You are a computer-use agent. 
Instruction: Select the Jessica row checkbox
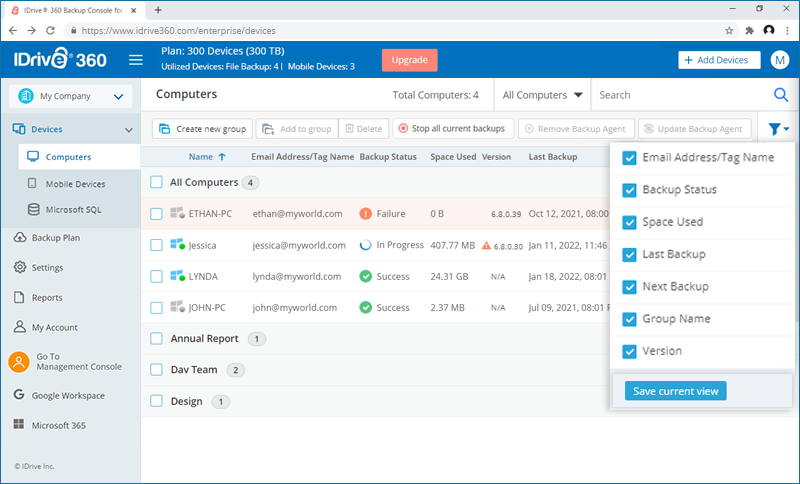(x=157, y=245)
